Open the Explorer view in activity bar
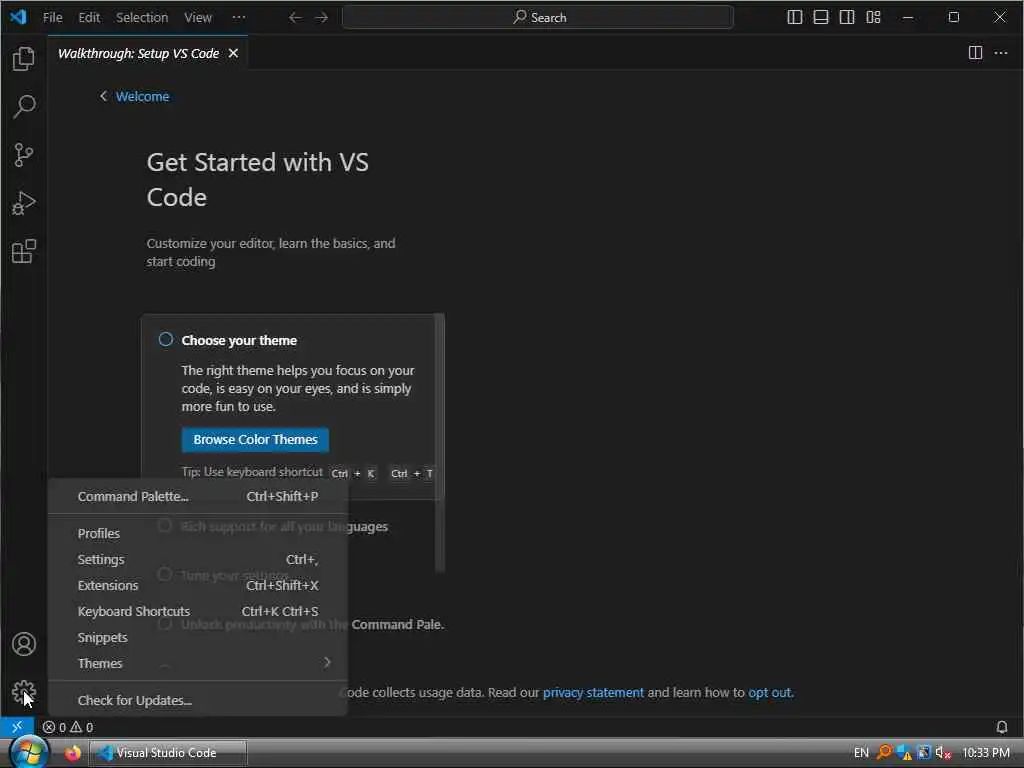 [x=24, y=59]
